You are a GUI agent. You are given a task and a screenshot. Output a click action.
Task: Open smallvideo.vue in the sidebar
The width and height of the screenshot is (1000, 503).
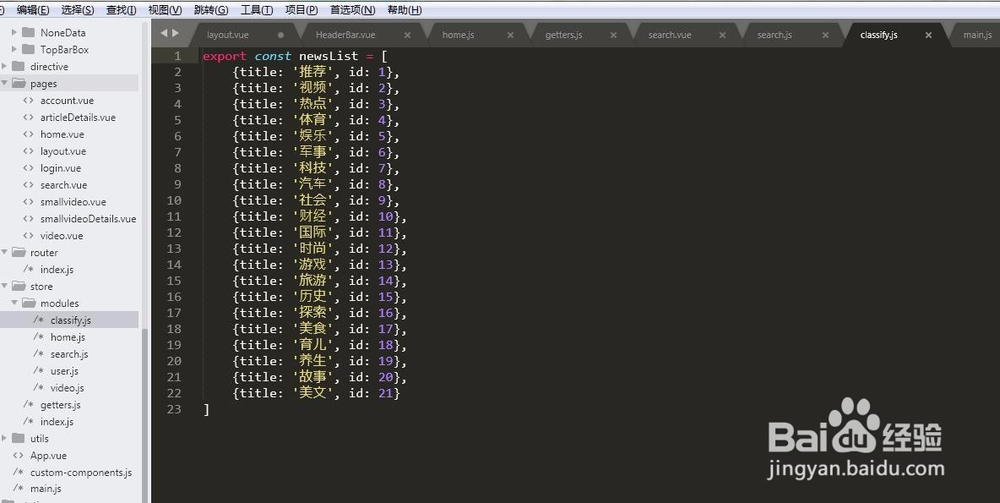(73, 201)
